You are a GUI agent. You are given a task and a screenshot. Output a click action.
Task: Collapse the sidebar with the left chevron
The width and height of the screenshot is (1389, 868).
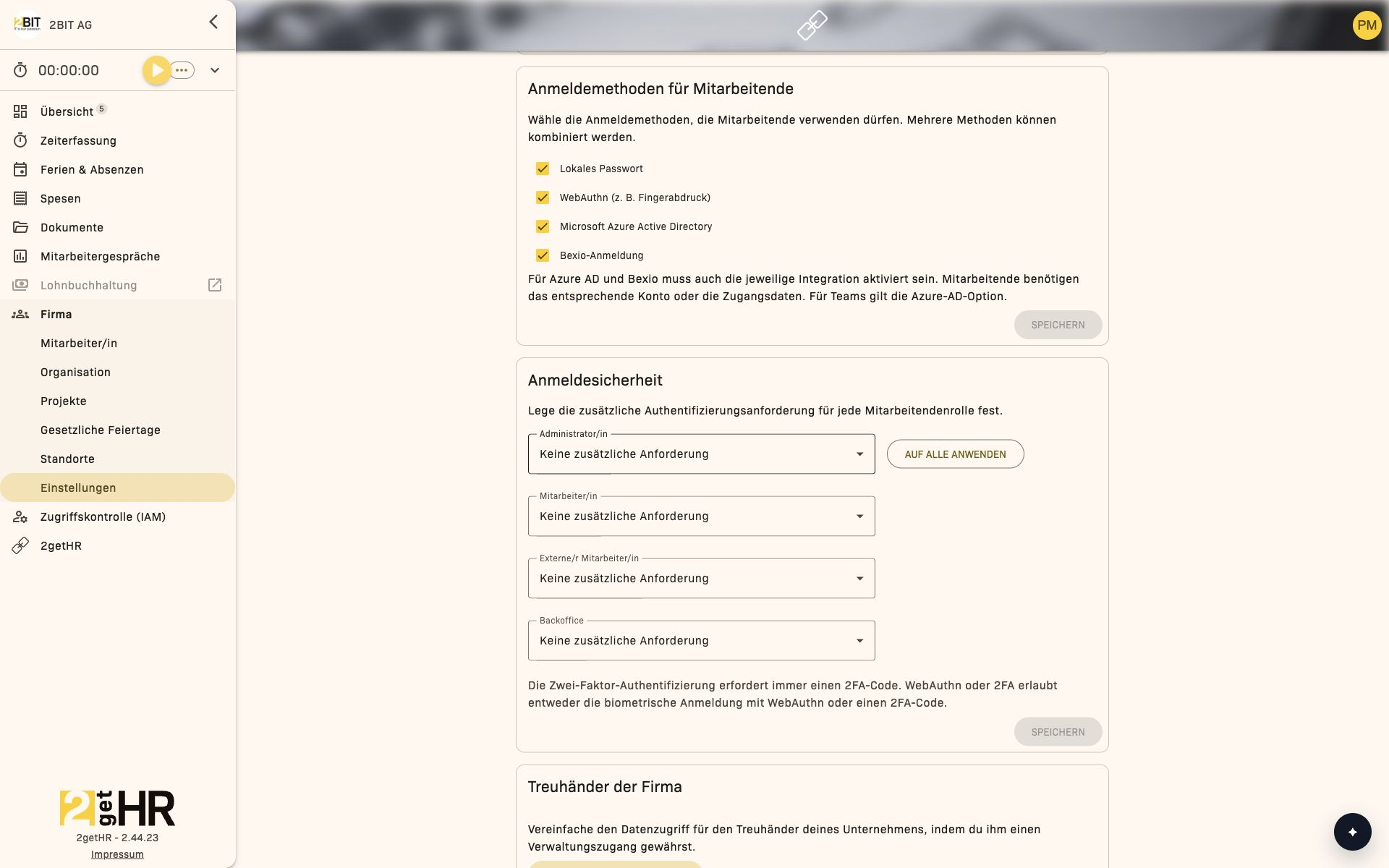coord(213,22)
